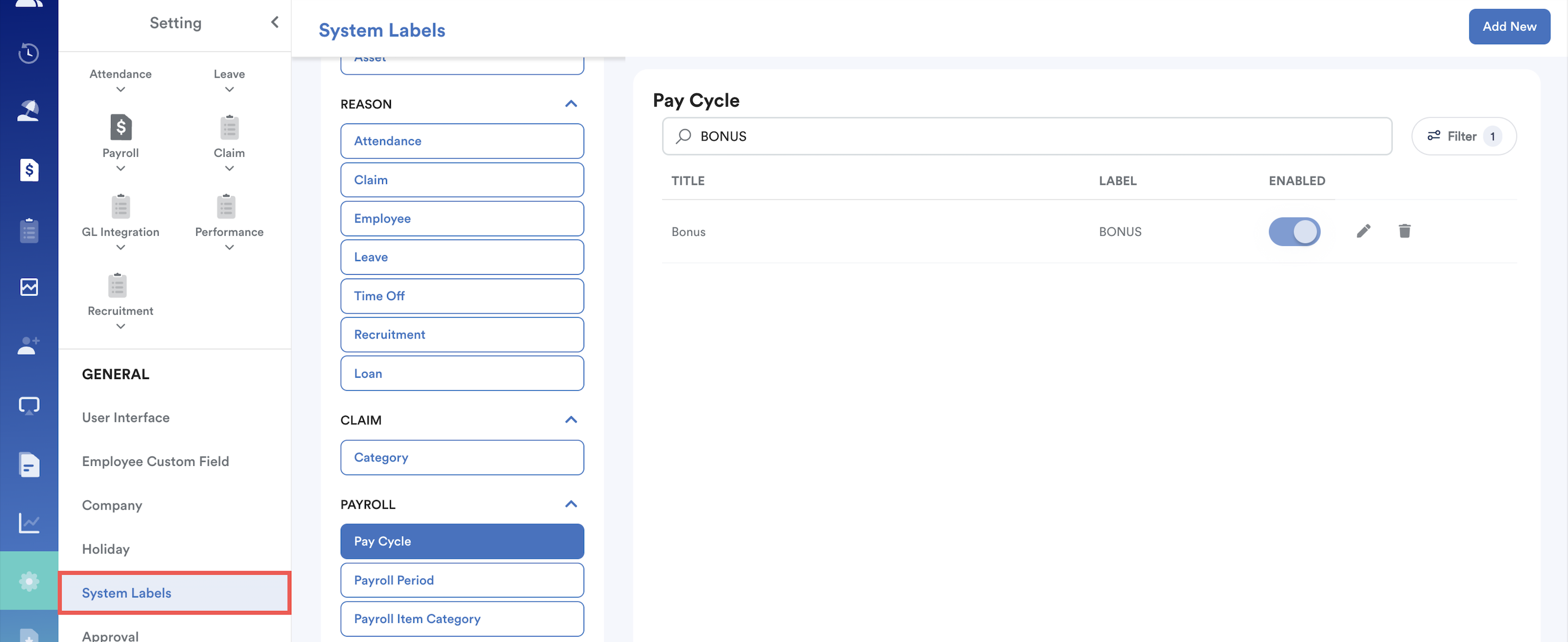Open the clock history icon in sidebar
The image size is (1568, 642).
pos(29,53)
